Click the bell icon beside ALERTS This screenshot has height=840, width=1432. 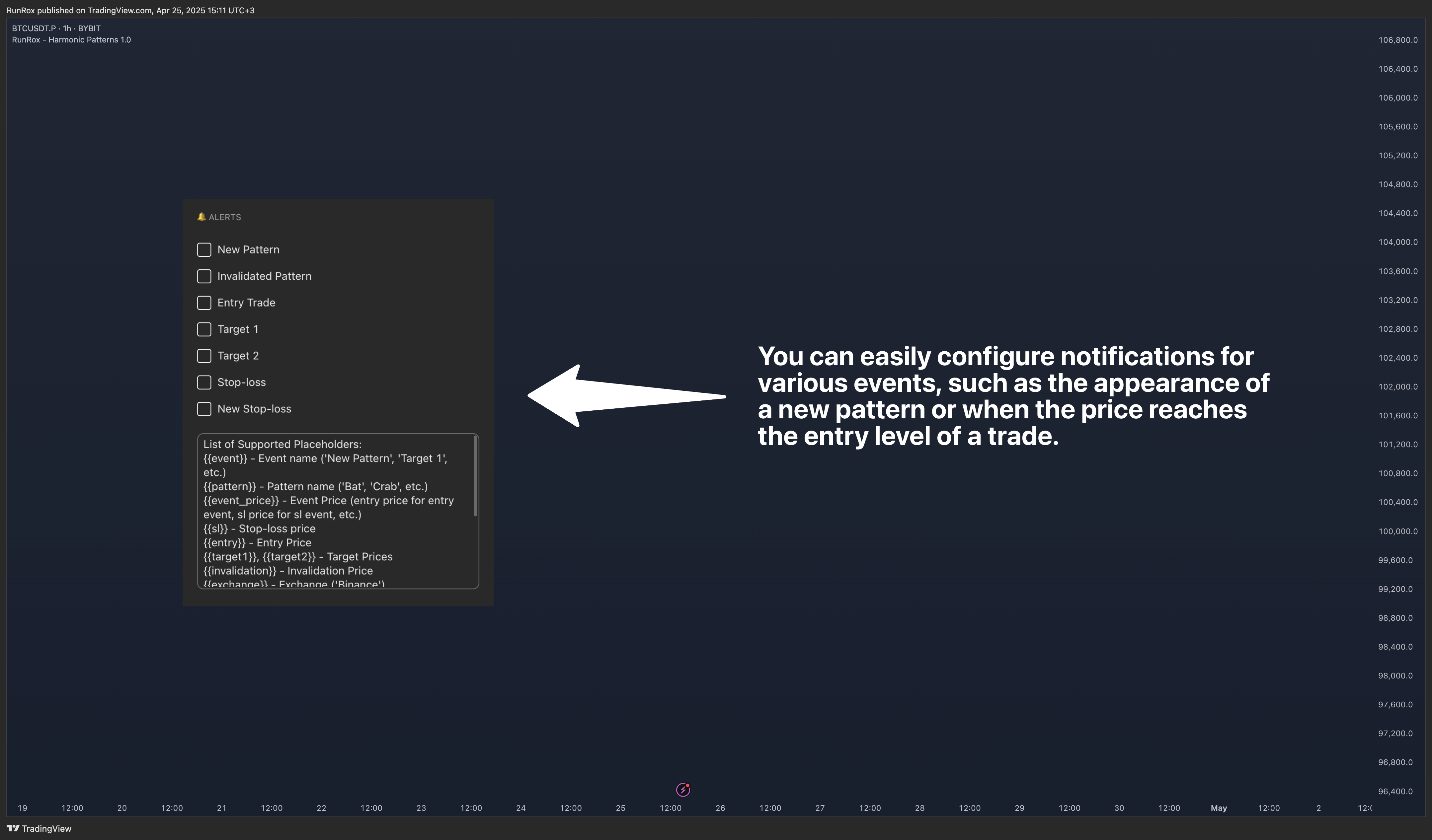tap(201, 217)
